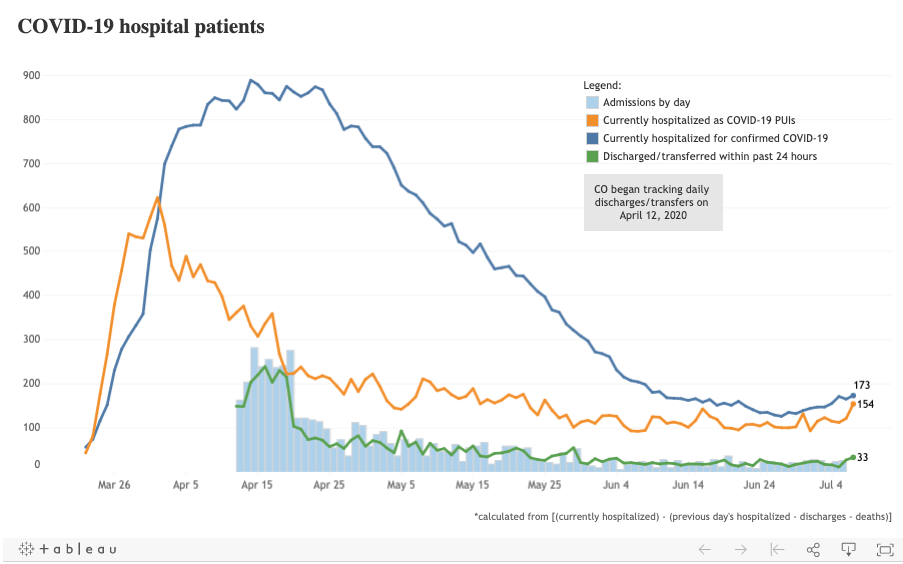Click the orange PUIs legend swatch
The image size is (903, 564).
(x=592, y=120)
